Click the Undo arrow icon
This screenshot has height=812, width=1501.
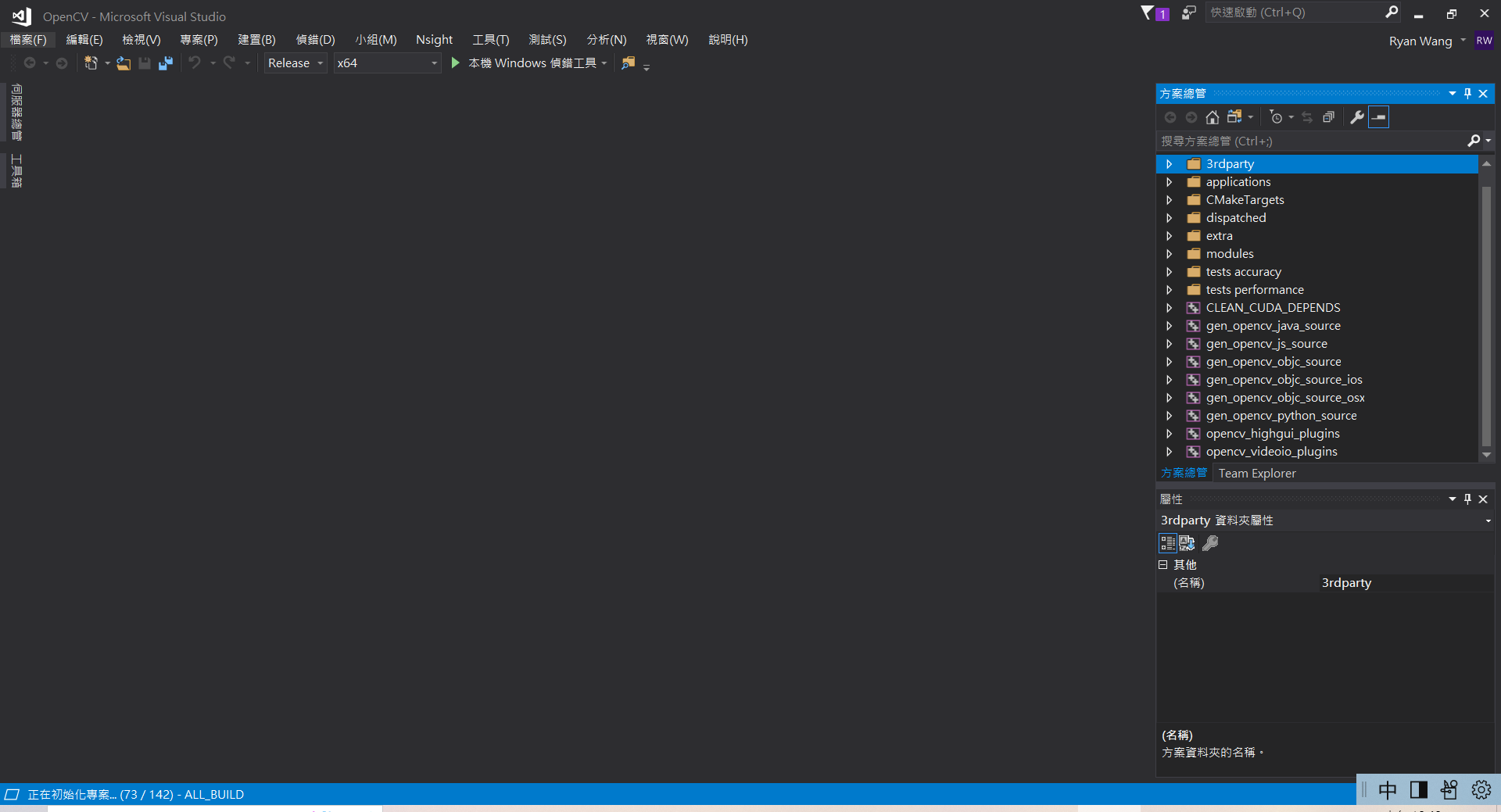(195, 63)
